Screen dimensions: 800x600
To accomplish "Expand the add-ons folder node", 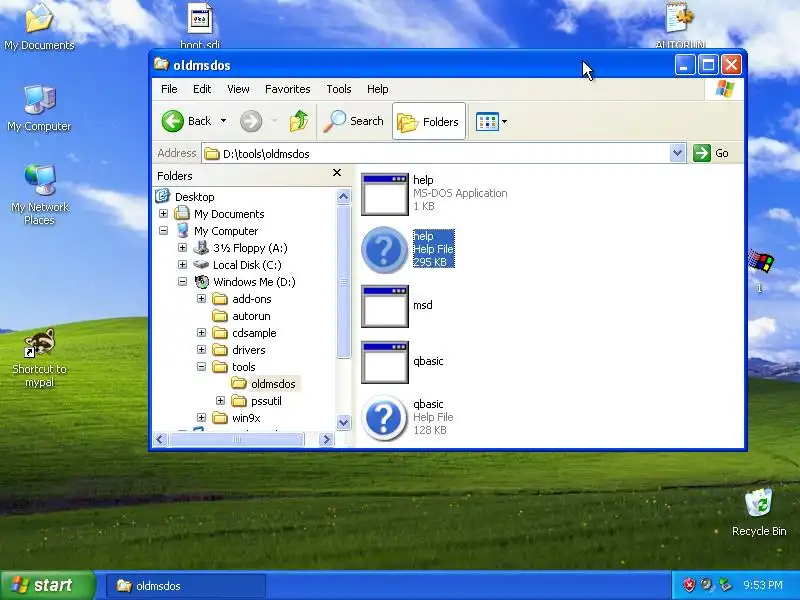I will coord(202,298).
